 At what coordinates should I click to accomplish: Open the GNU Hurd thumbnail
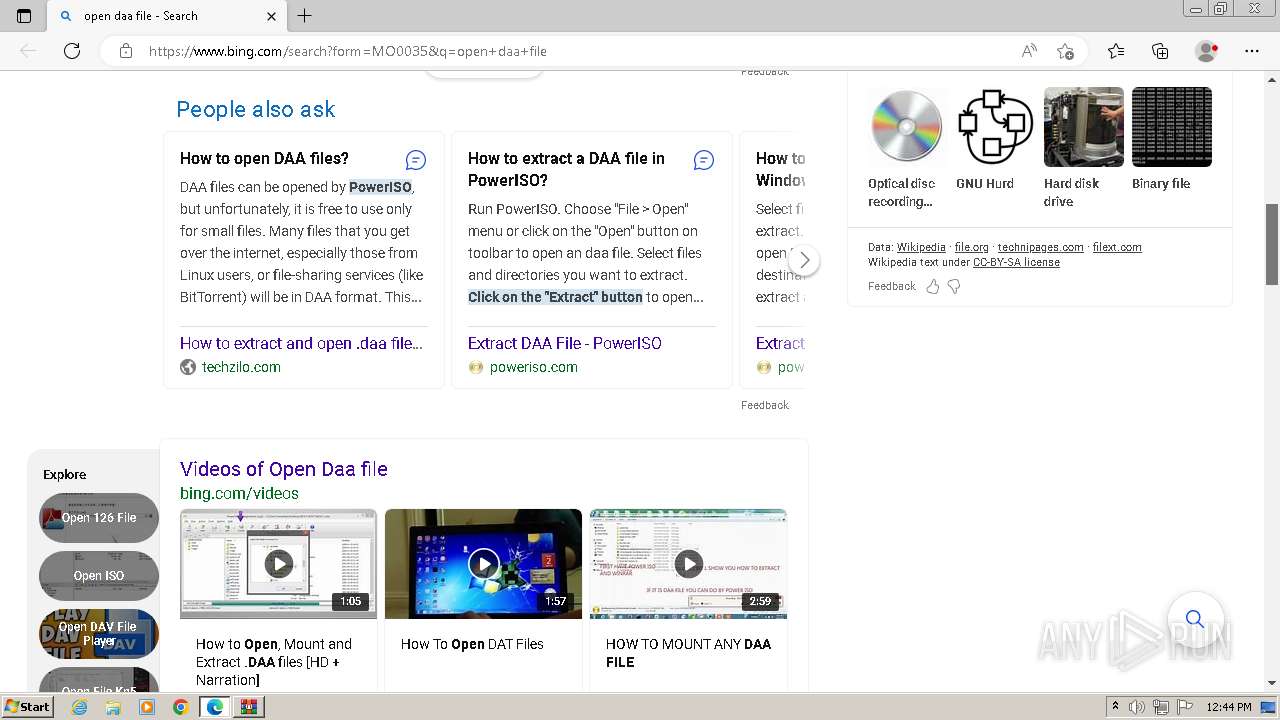click(x=996, y=127)
